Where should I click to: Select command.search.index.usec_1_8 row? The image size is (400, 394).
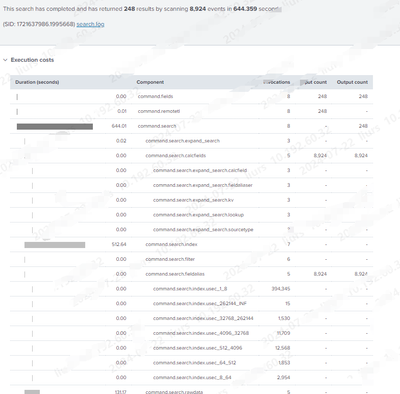(190, 289)
